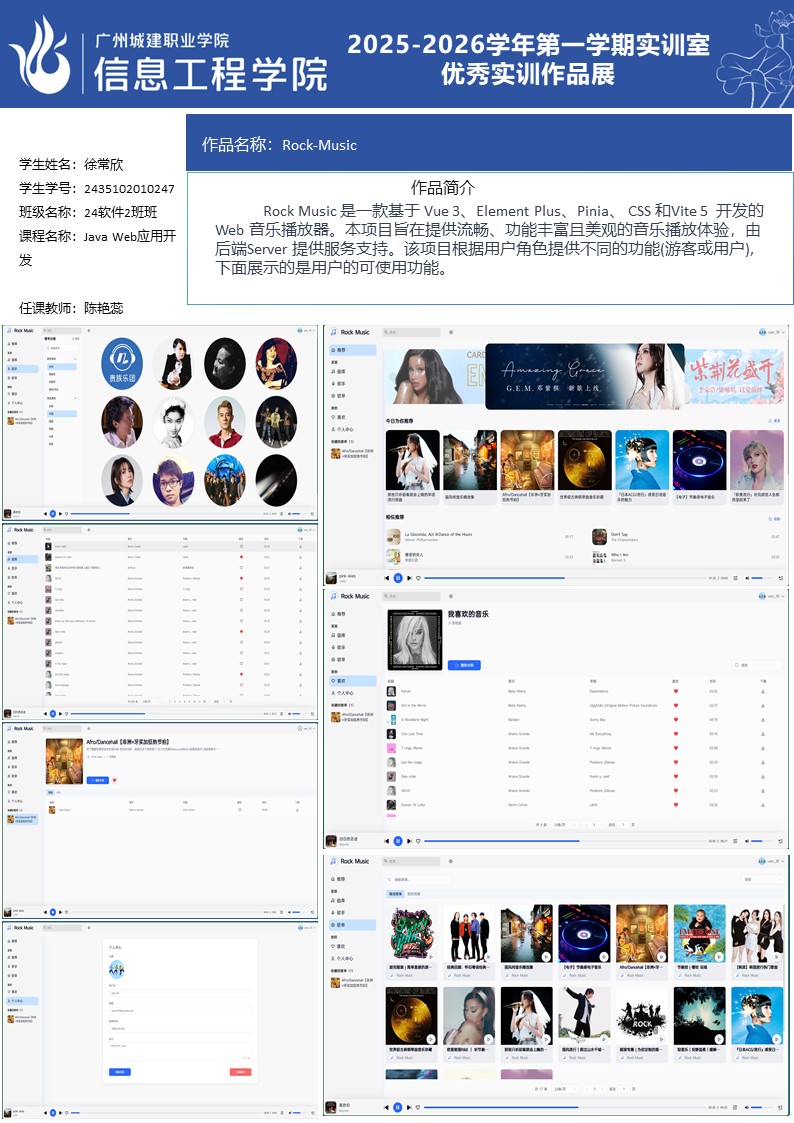Click the settings gear beside recommendations search box

(451, 332)
